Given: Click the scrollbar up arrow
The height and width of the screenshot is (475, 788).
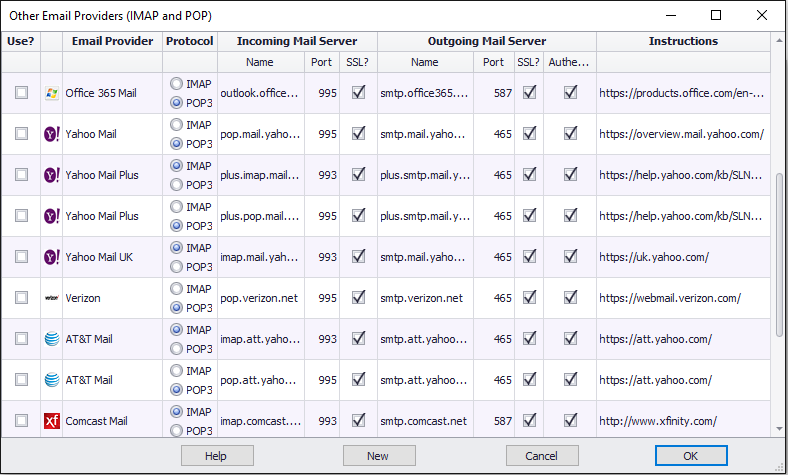Looking at the screenshot, I should point(779,40).
